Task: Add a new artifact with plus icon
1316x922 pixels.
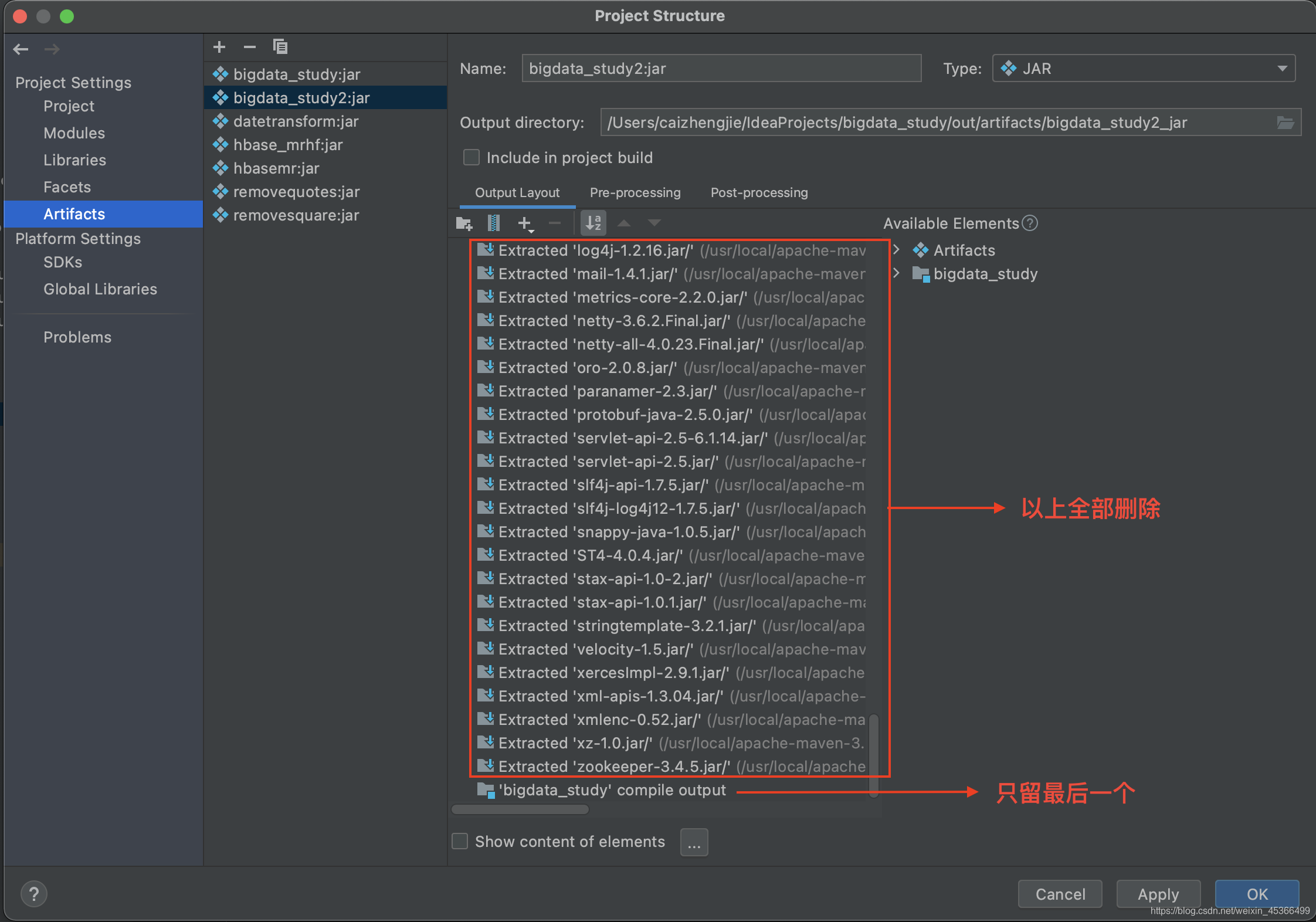Action: click(219, 47)
